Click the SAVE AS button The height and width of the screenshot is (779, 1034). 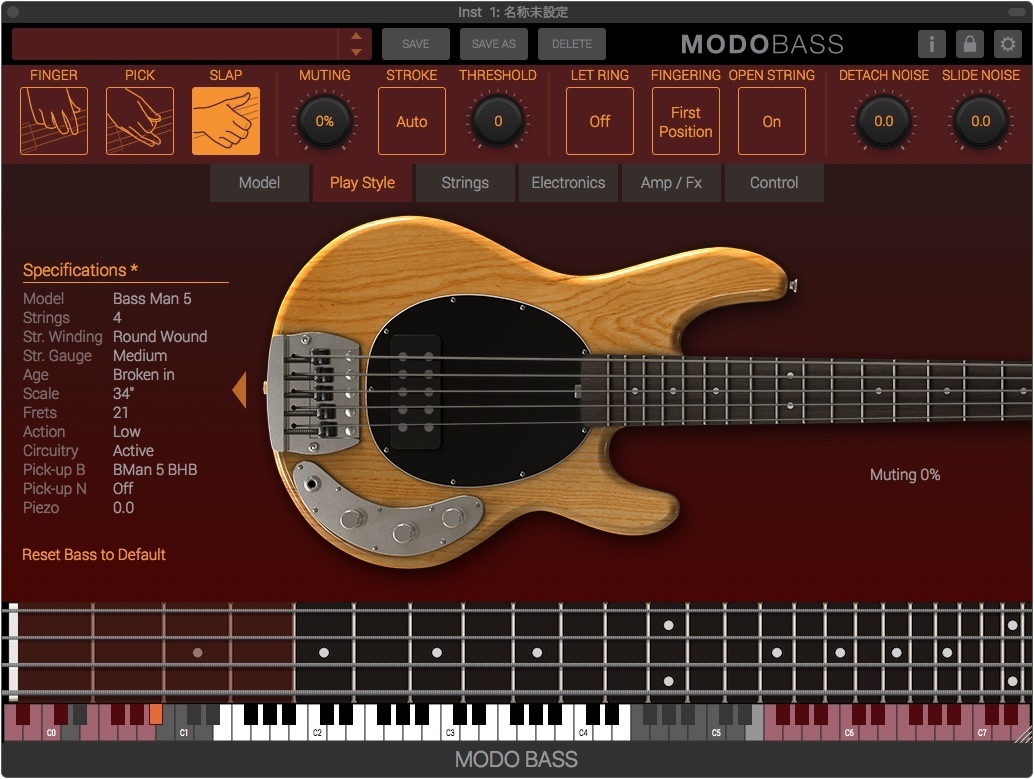pos(493,44)
